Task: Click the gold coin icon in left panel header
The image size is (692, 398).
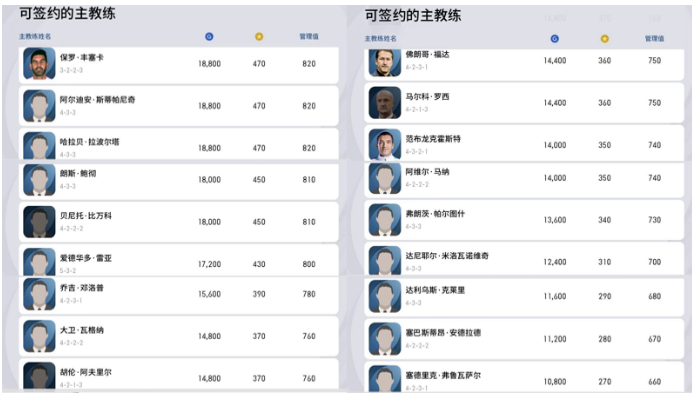Action: click(x=259, y=37)
